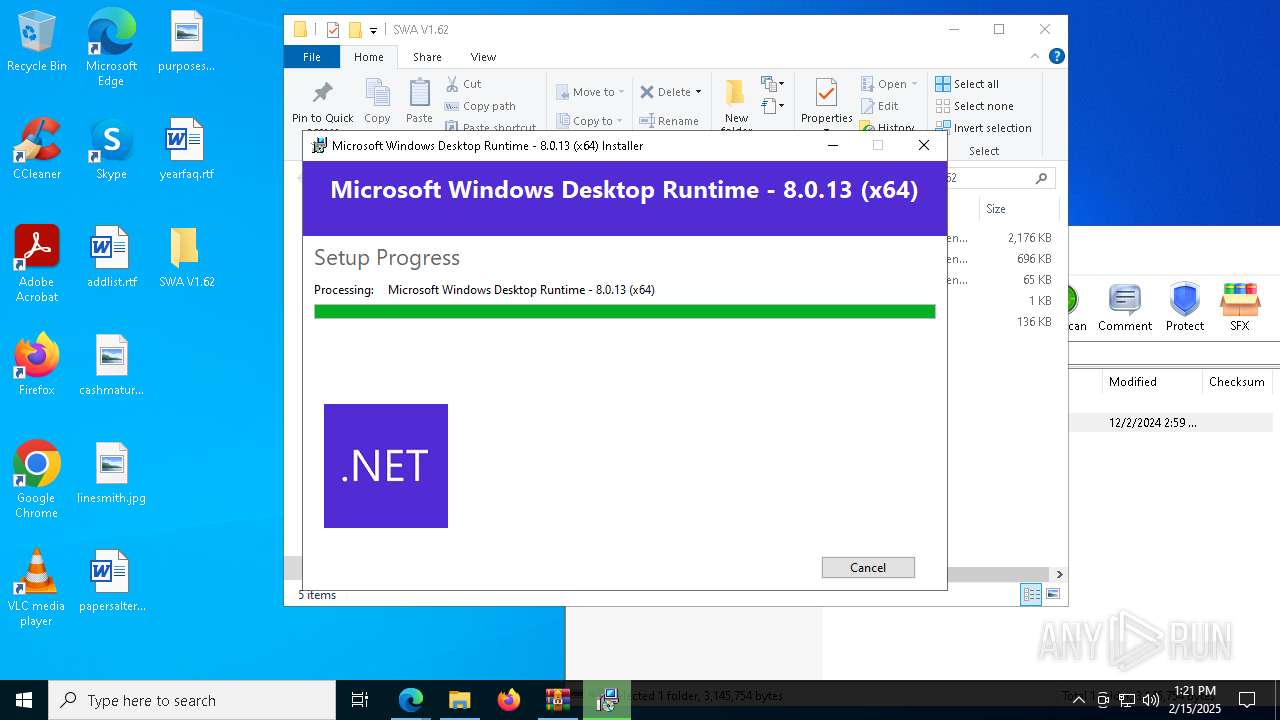Select the 2,176 KB file size cell
This screenshot has height=720, width=1280.
[x=1029, y=238]
